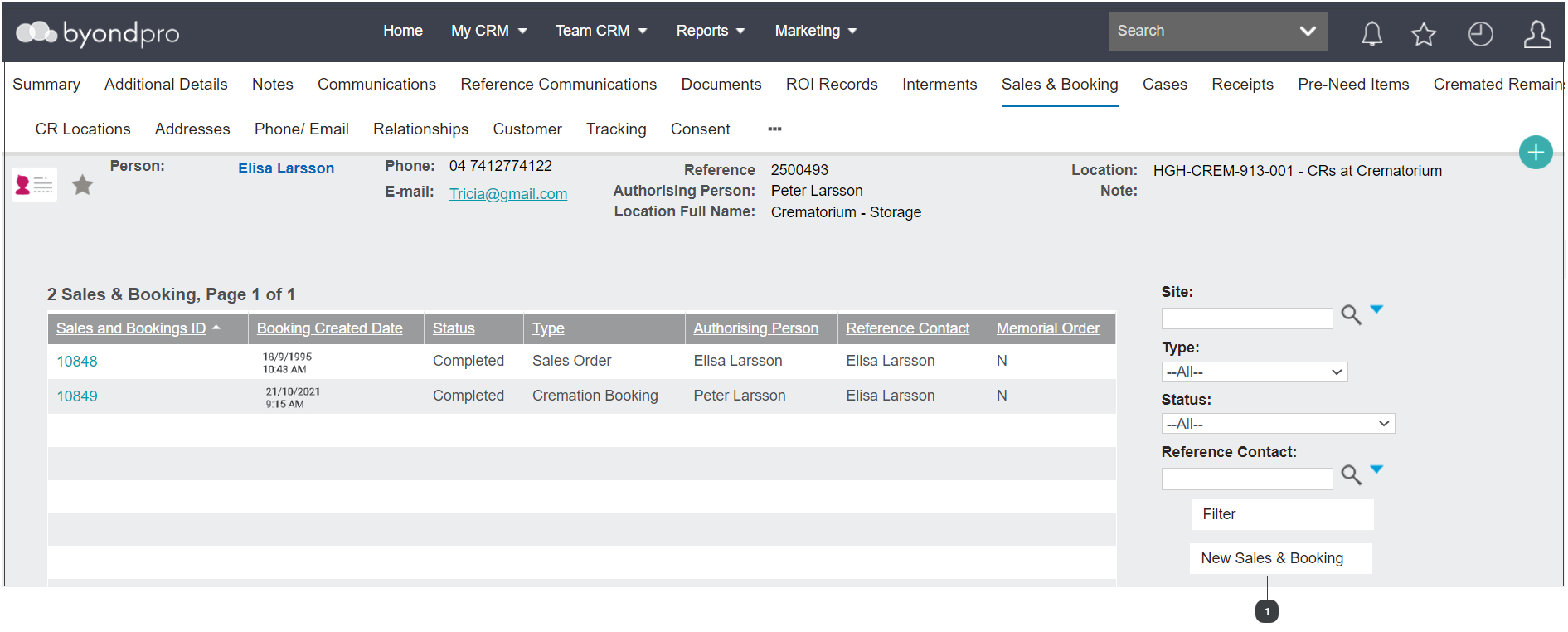Switch to the Summary tab
The image size is (1568, 632).
[46, 85]
